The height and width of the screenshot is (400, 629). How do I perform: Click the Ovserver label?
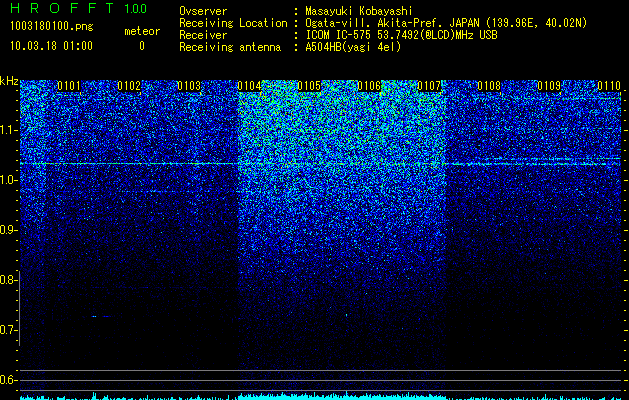coord(203,11)
